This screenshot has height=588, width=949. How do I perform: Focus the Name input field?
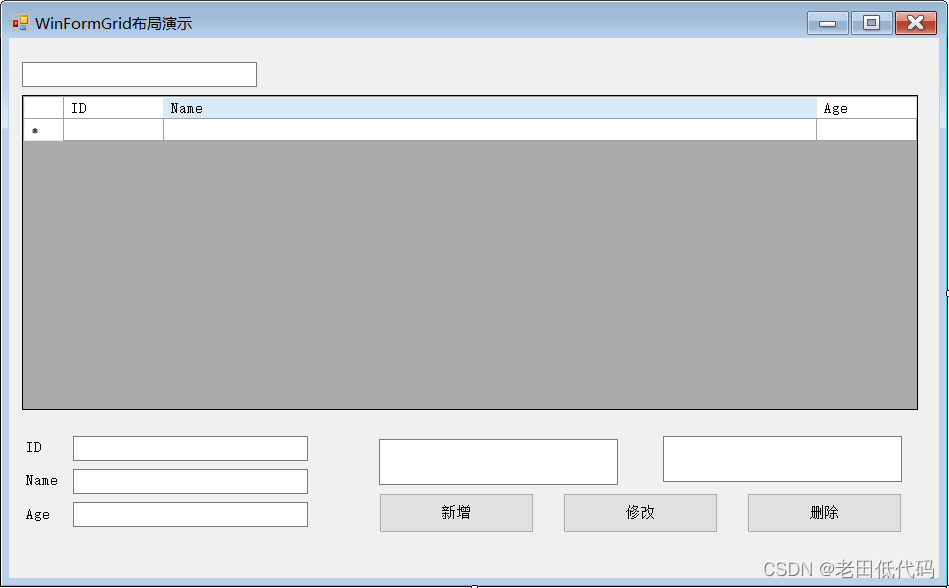(191, 482)
